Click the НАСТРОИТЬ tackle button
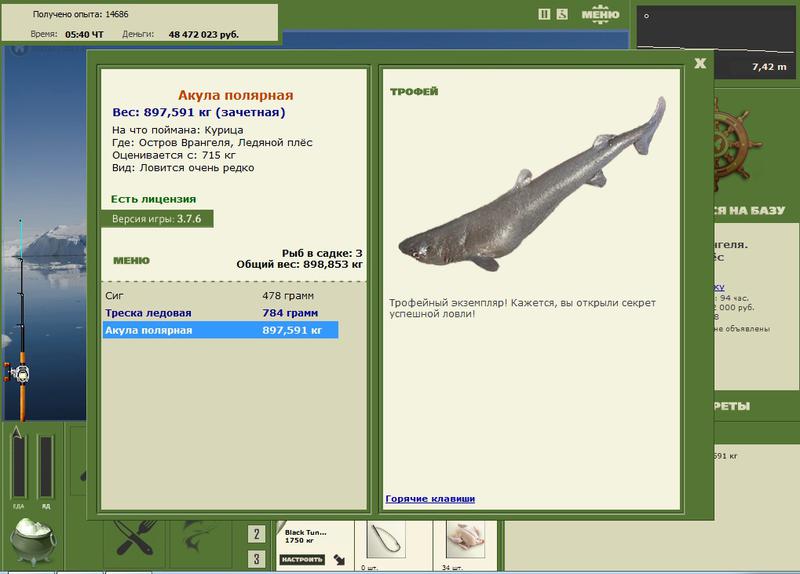The height and width of the screenshot is (574, 800). pyautogui.click(x=302, y=560)
